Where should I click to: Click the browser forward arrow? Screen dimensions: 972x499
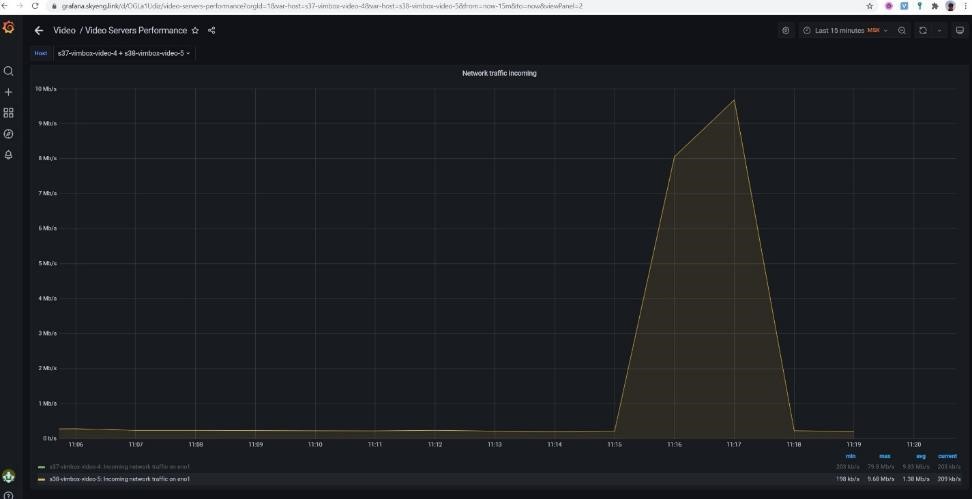[19, 6]
